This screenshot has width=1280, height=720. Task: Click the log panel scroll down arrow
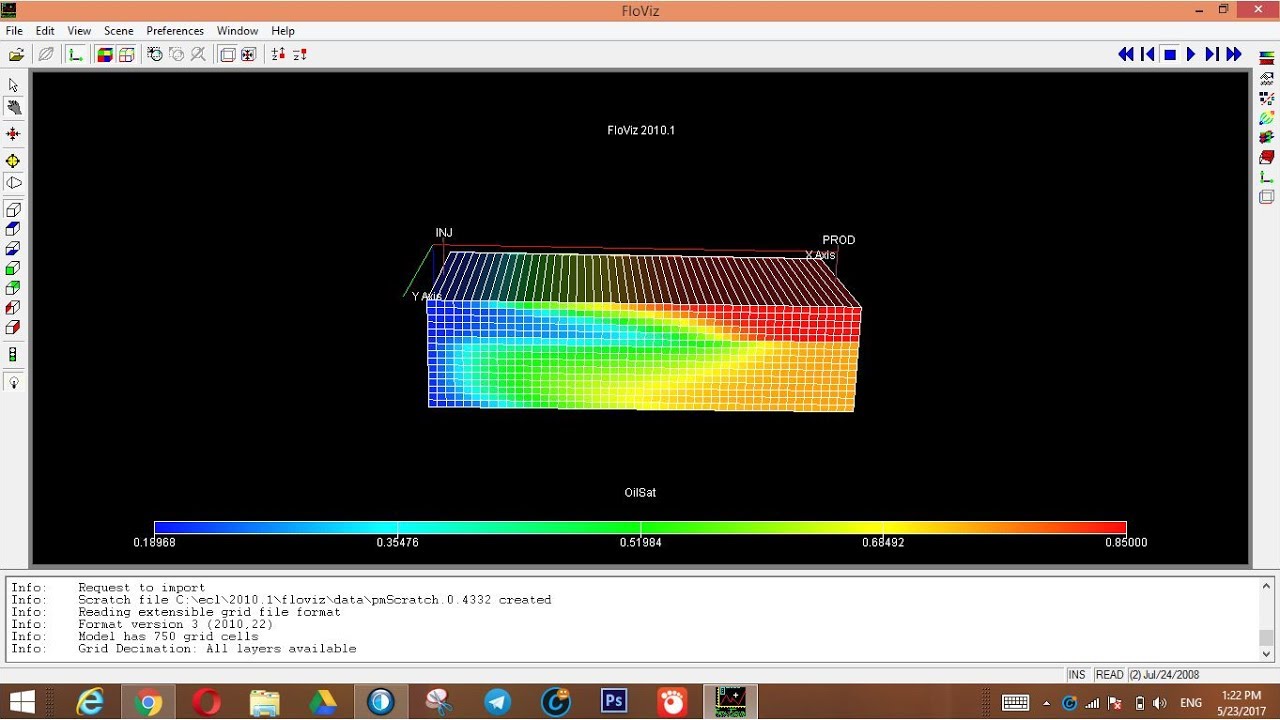(1266, 654)
